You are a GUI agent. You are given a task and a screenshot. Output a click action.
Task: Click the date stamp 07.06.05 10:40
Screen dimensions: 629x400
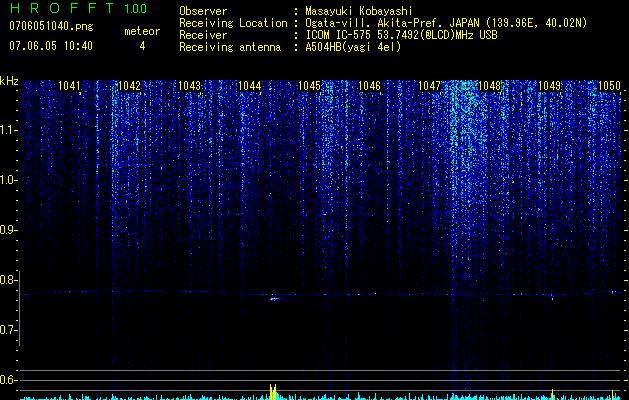pyautogui.click(x=51, y=46)
